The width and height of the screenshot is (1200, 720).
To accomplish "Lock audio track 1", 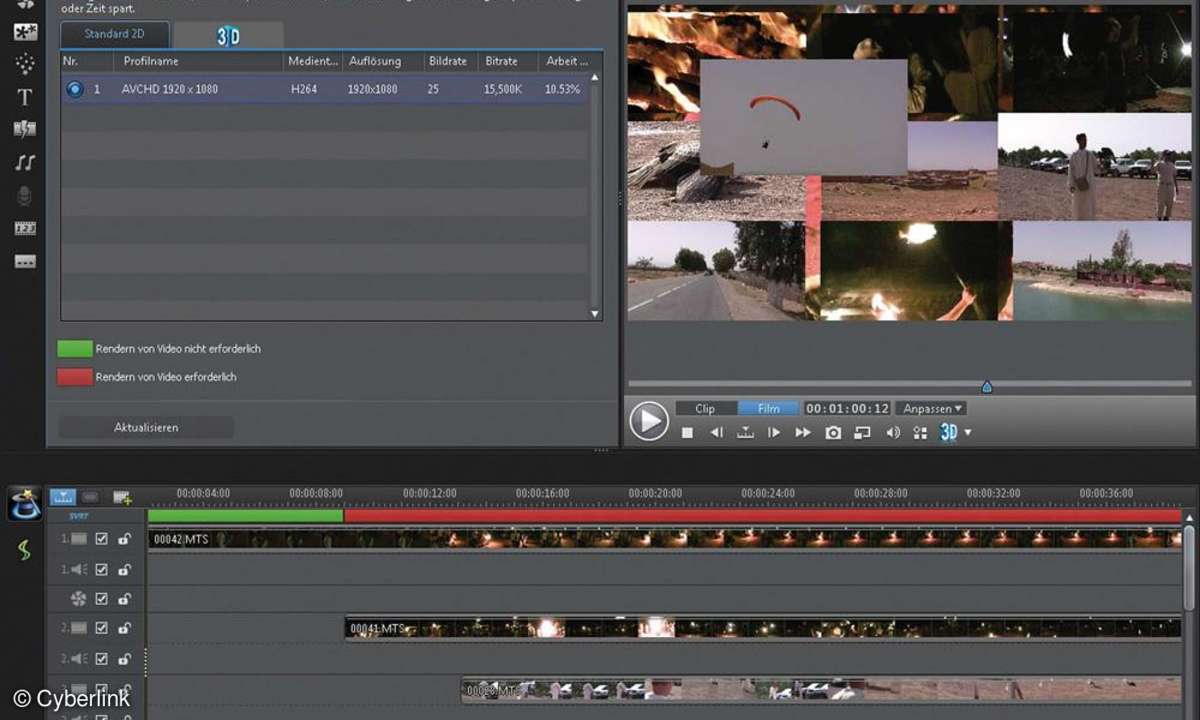I will pyautogui.click(x=124, y=569).
